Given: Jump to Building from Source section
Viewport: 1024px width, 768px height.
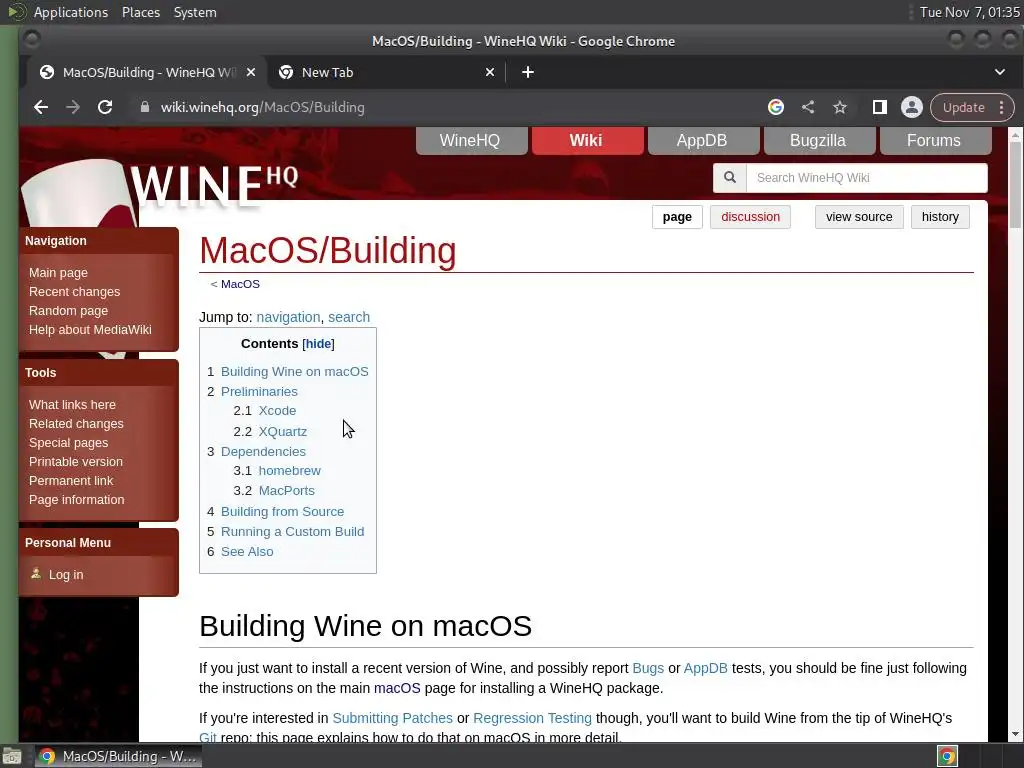Looking at the screenshot, I should click(x=282, y=512).
